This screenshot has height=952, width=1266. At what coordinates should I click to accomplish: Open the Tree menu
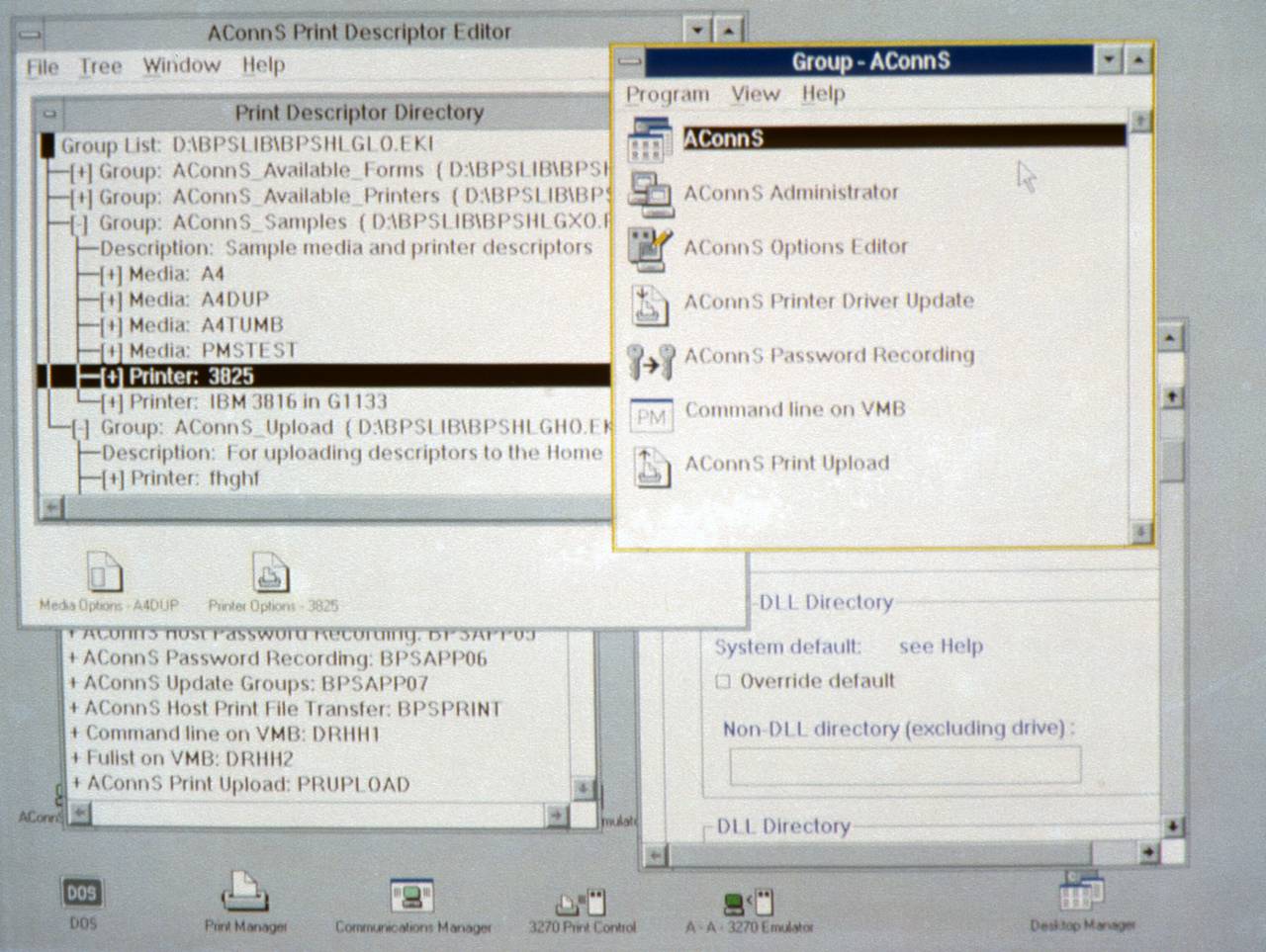click(100, 66)
